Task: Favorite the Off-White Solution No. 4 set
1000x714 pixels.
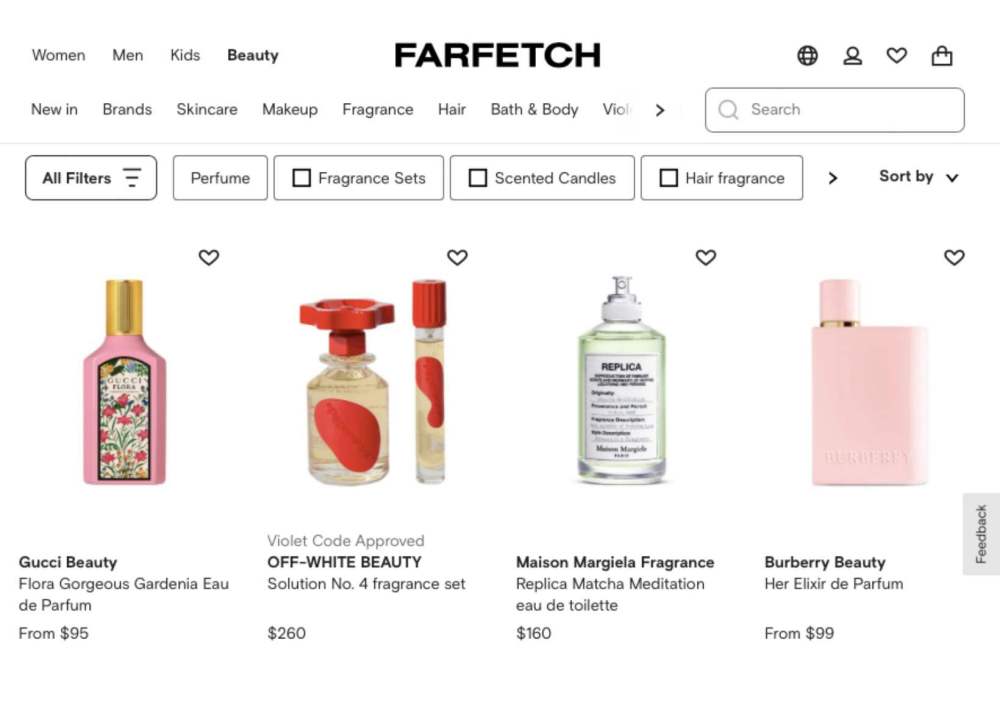Action: click(x=457, y=257)
